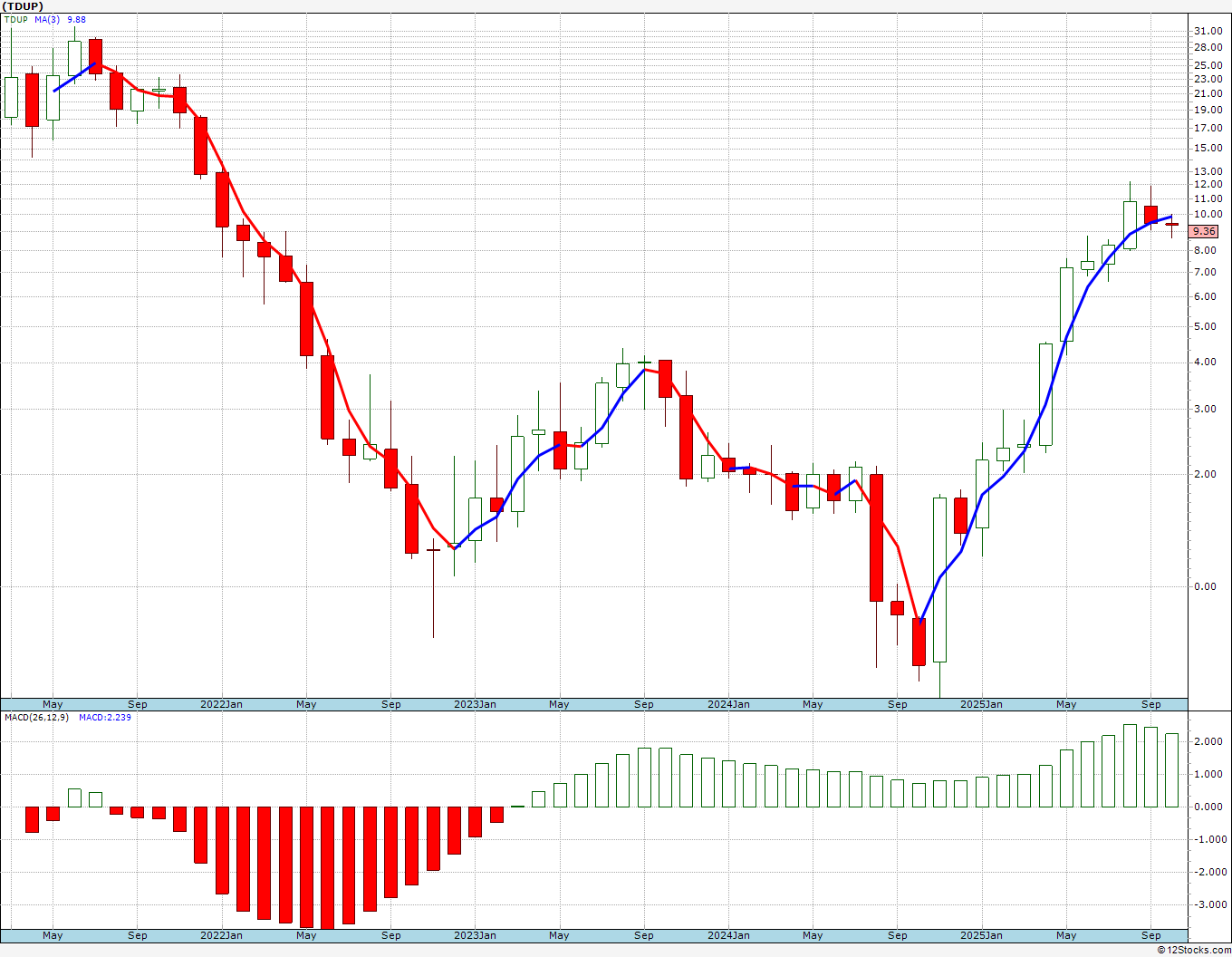
Task: Click the 31.00 price axis label
Action: pyautogui.click(x=1209, y=31)
